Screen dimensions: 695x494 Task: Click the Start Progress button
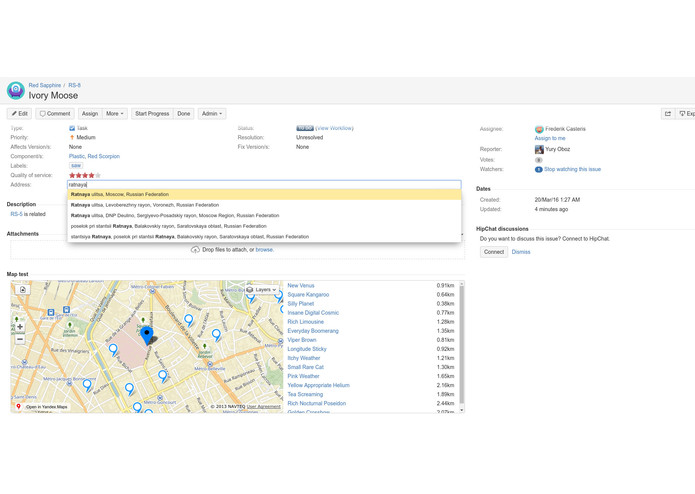coord(152,114)
